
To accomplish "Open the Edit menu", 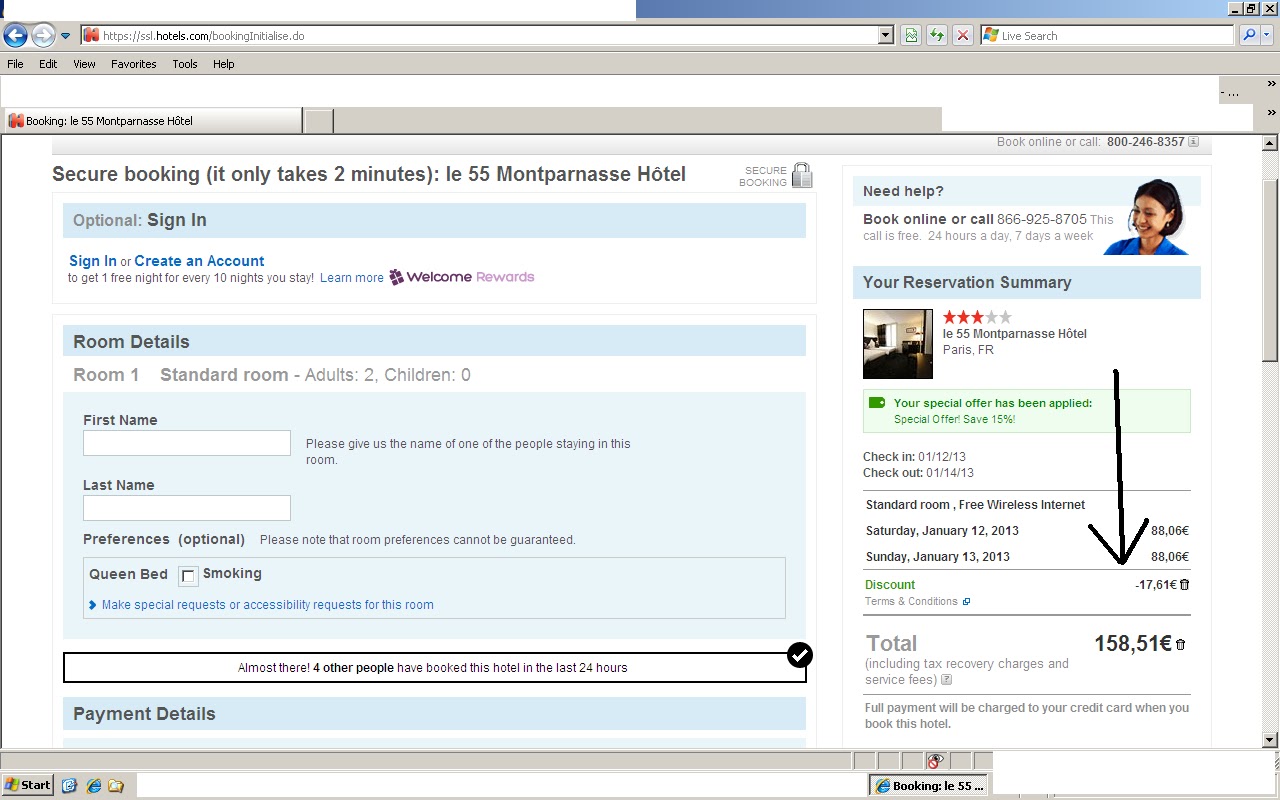I will 48,64.
